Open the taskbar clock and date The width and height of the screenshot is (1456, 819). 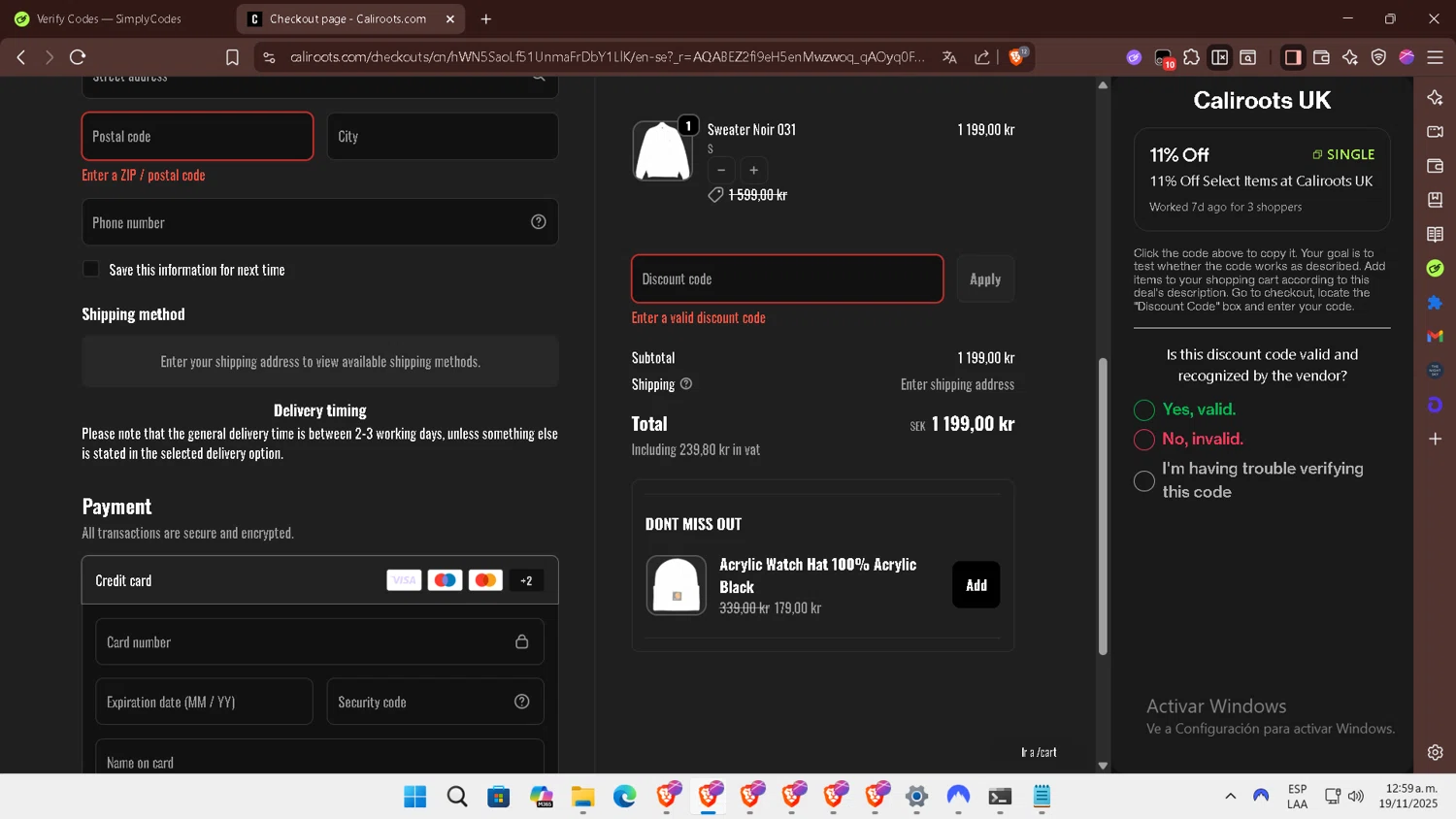click(1410, 796)
